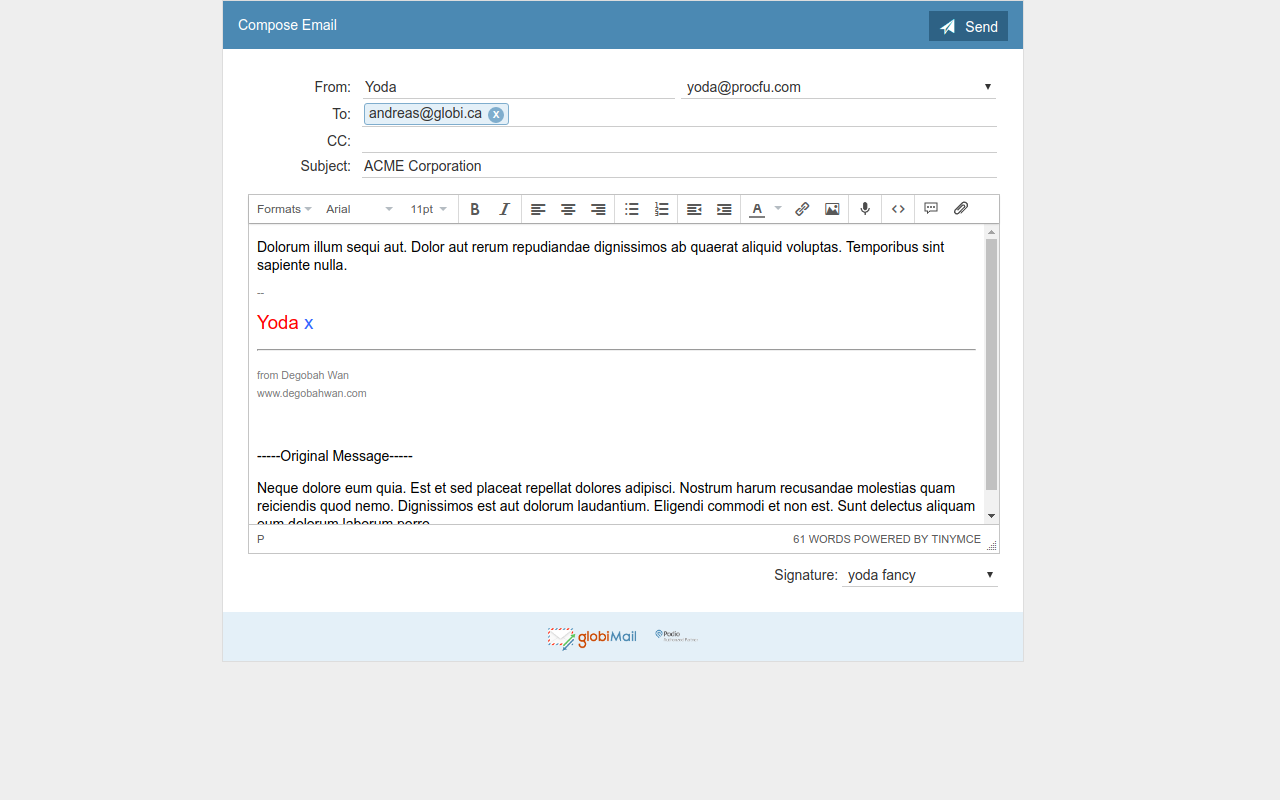Click the From name field with Yoda
The image size is (1280, 800).
[x=518, y=87]
